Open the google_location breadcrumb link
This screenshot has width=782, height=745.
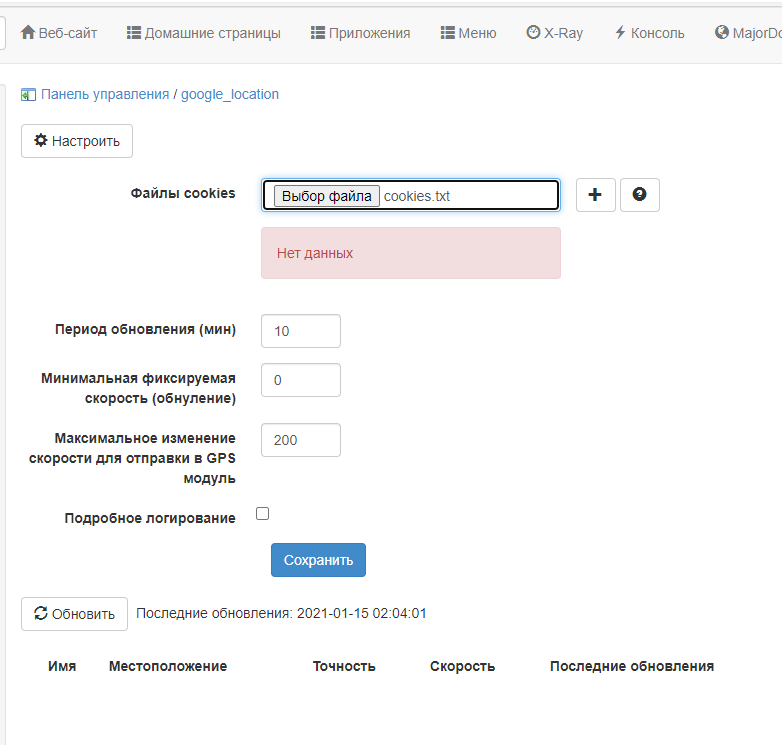click(229, 94)
